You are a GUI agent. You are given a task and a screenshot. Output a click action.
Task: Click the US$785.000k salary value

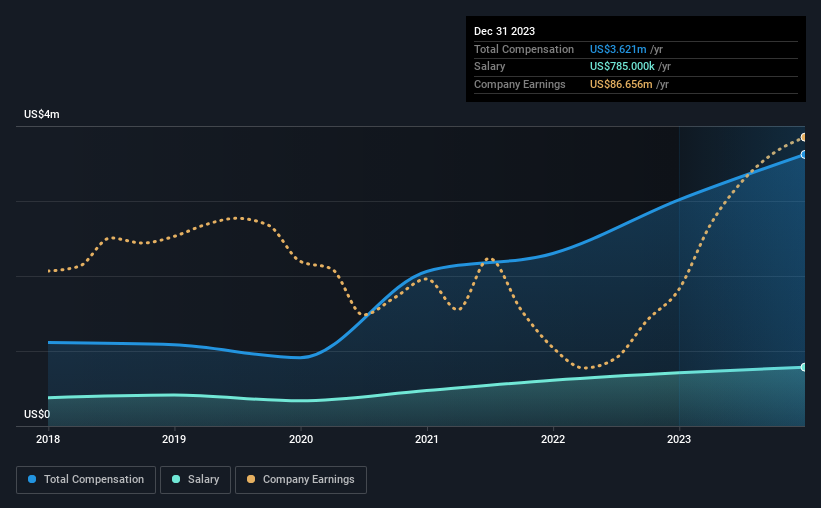click(622, 67)
